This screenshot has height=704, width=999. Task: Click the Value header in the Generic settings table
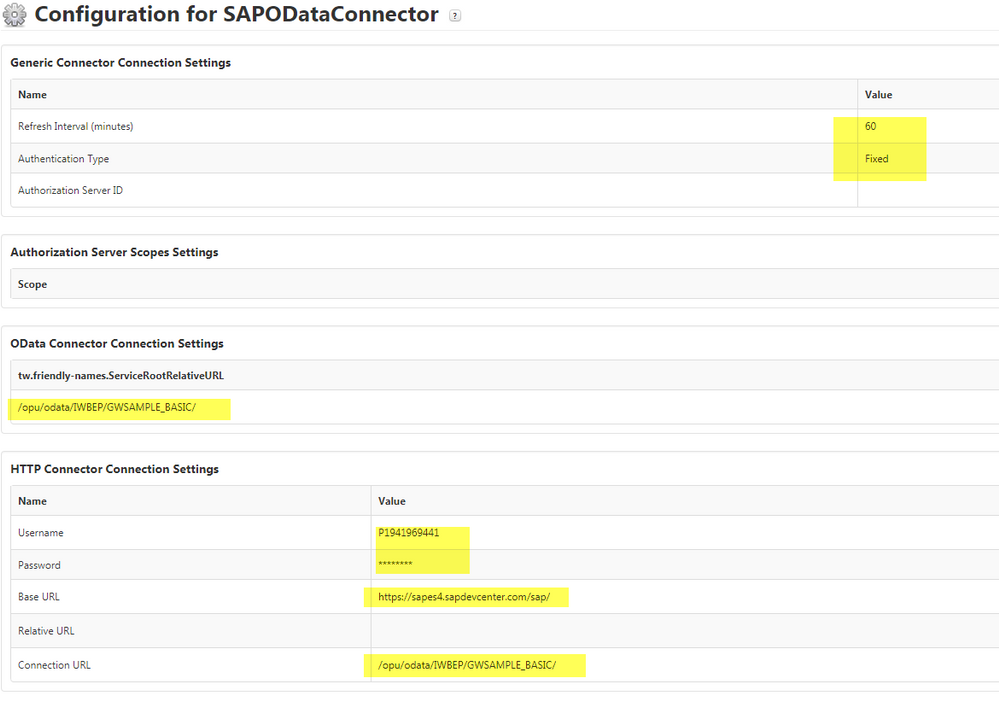879,94
